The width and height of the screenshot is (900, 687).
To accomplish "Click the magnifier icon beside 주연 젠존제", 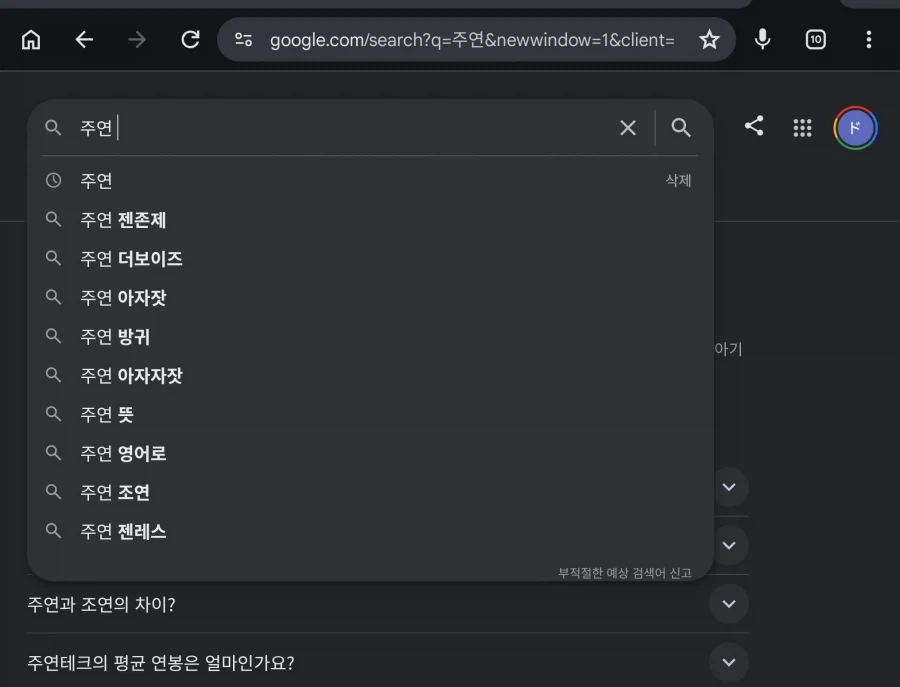I will (x=53, y=219).
